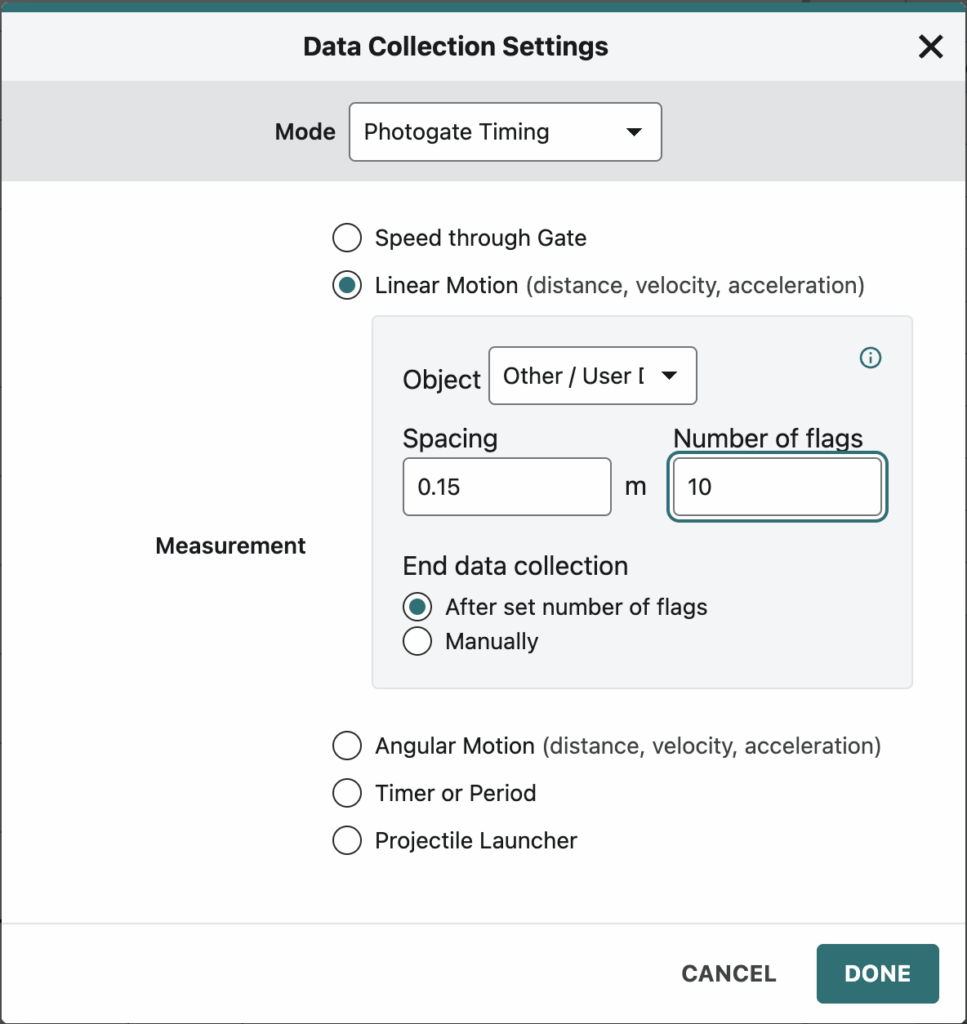967x1024 pixels.
Task: Click the DONE button
Action: pyautogui.click(x=877, y=973)
